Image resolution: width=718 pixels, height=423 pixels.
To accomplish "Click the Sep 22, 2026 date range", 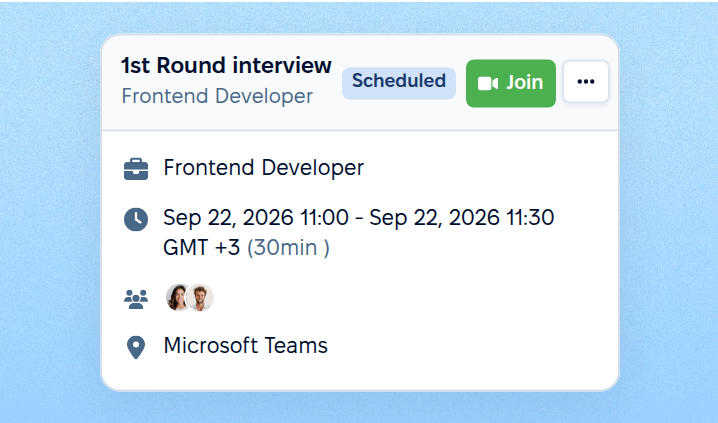I will click(x=359, y=217).
